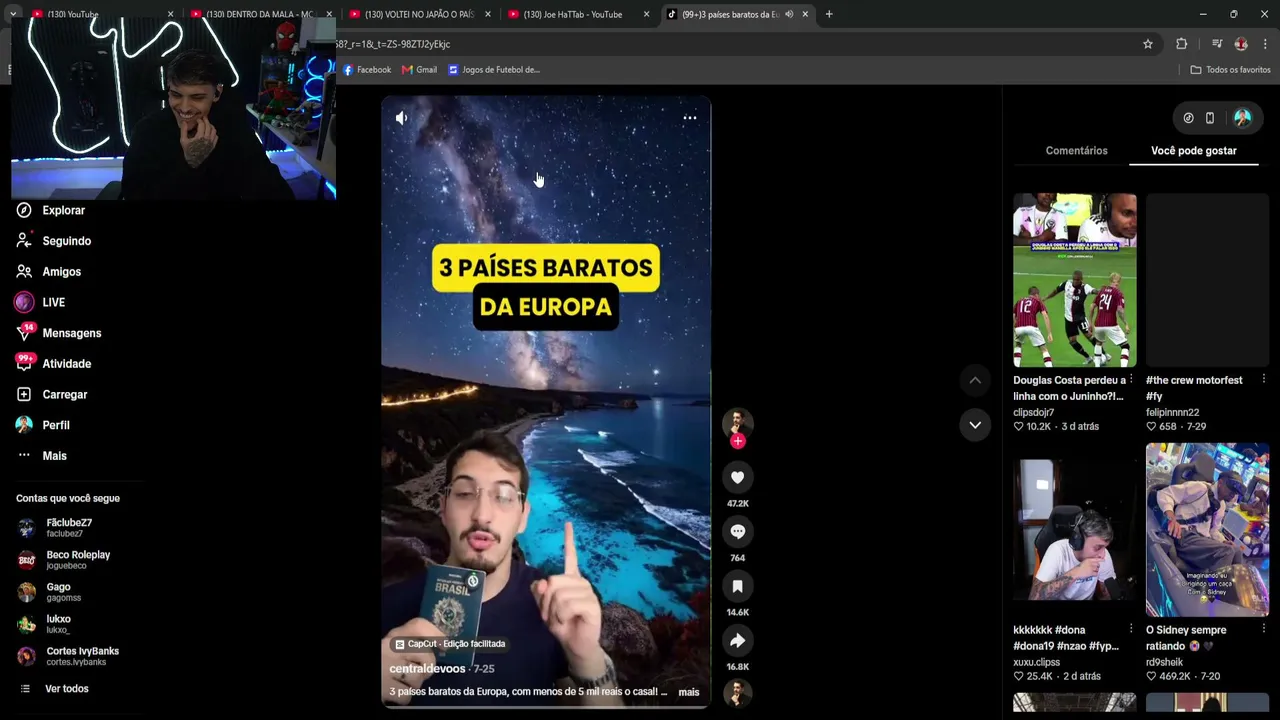
Task: Open the Gmail bookmark
Action: 419,70
